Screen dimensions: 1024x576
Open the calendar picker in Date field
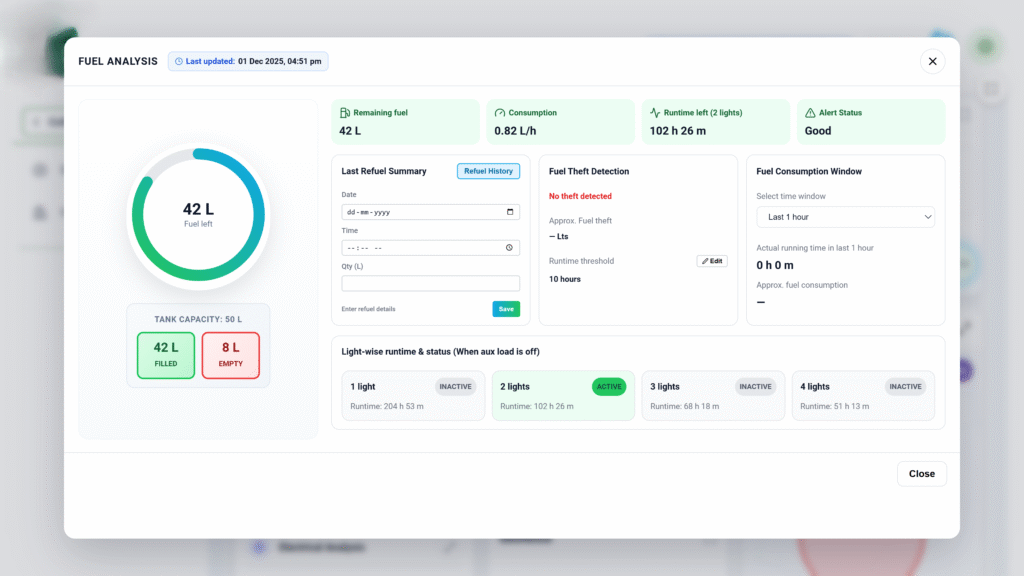pos(510,212)
